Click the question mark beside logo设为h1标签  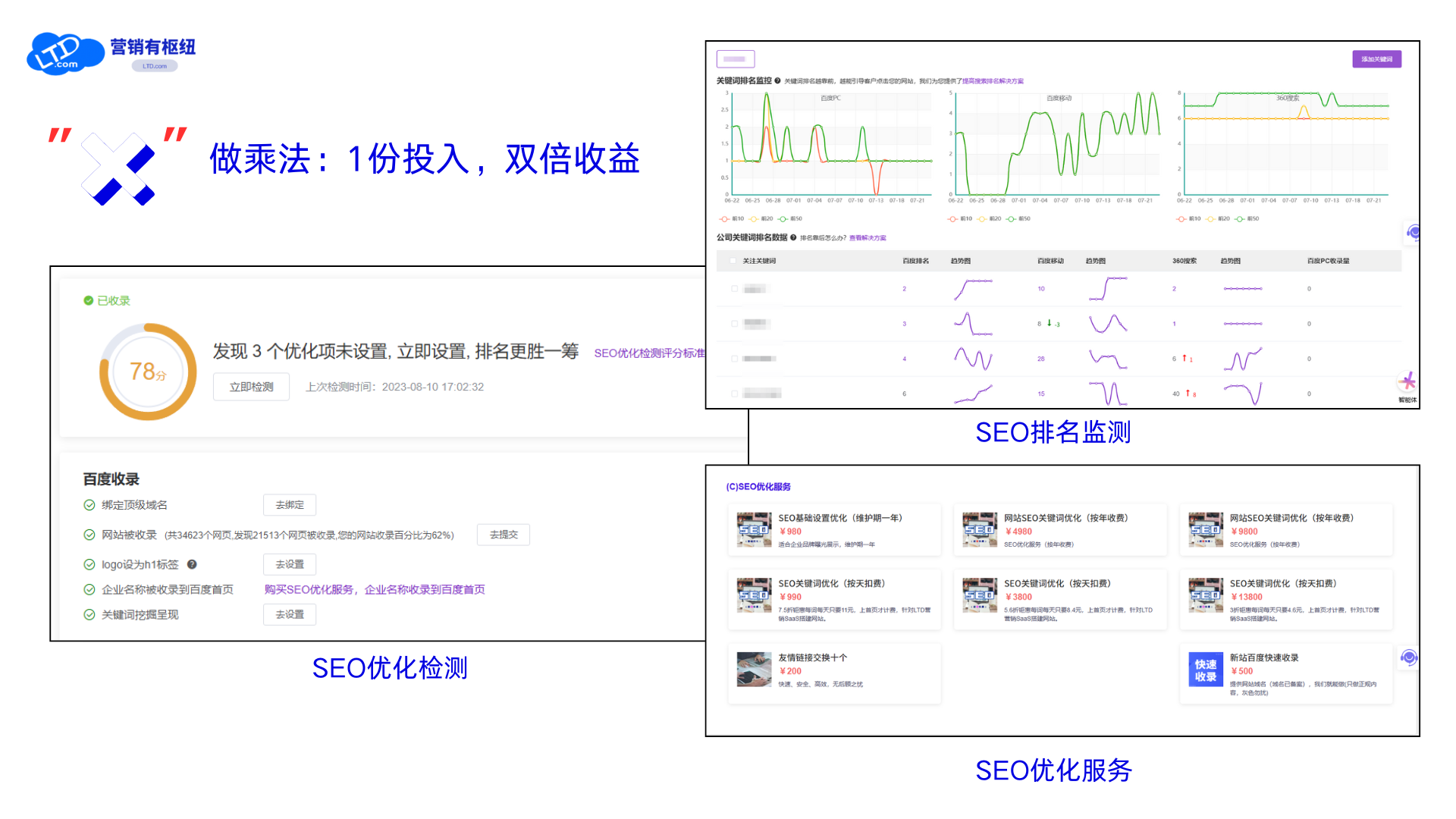192,564
